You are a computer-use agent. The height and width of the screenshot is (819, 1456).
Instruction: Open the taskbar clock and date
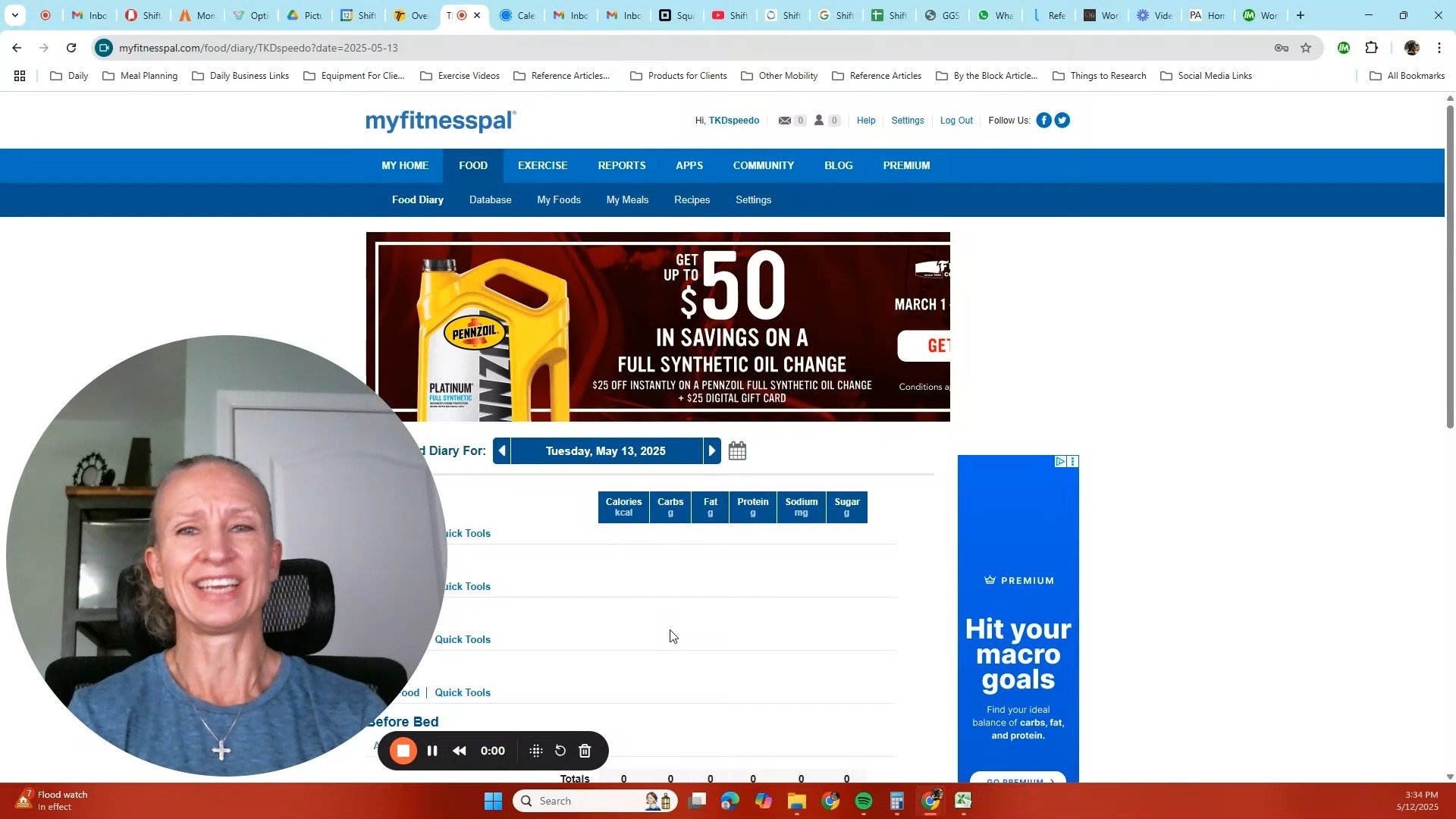pos(1417,801)
